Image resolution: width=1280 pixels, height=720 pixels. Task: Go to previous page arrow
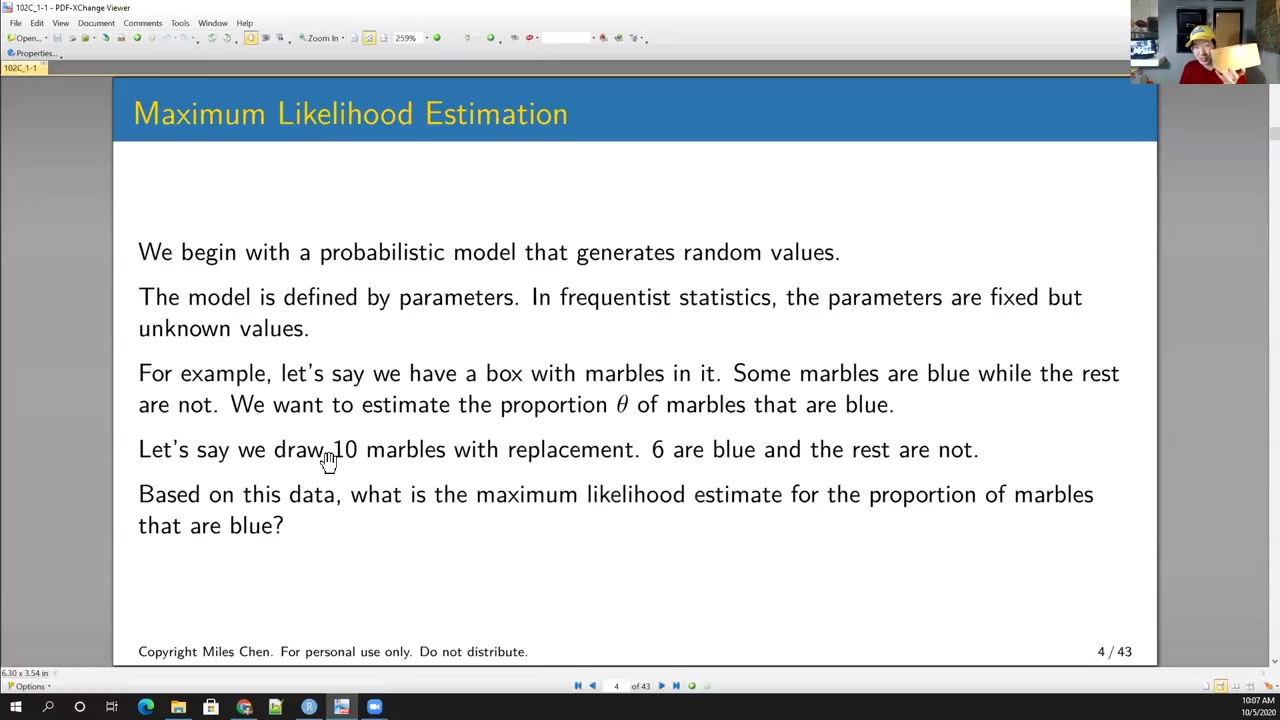(592, 686)
